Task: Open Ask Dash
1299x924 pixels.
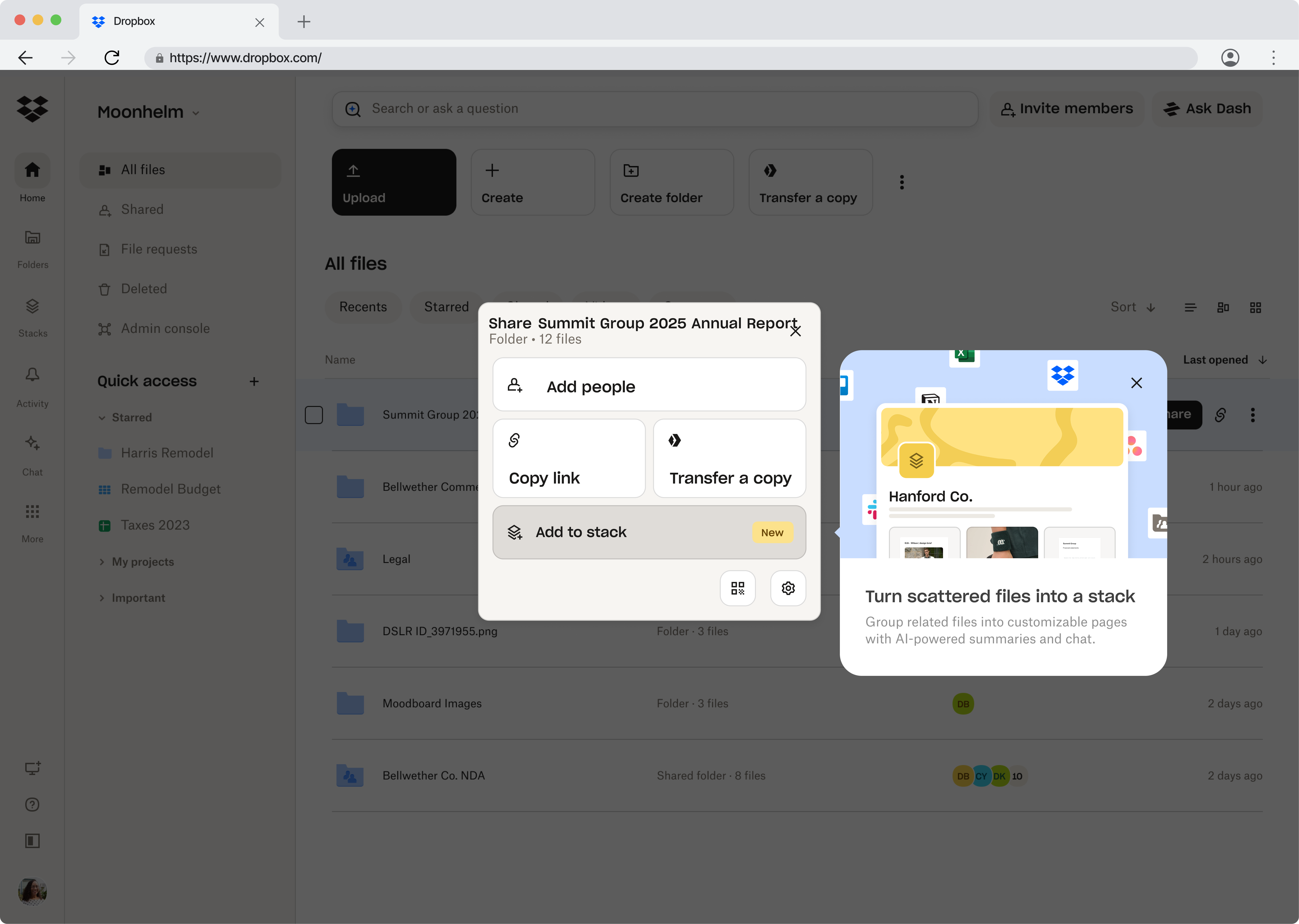Action: [x=1207, y=109]
